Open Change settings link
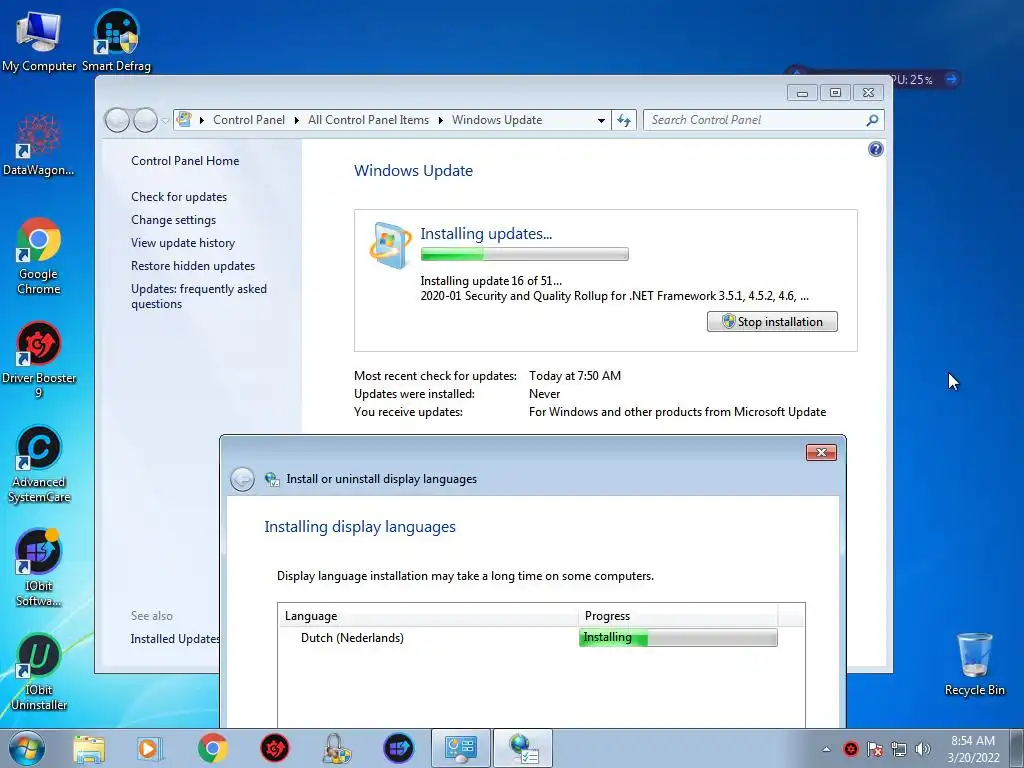This screenshot has width=1024, height=768. [x=173, y=219]
